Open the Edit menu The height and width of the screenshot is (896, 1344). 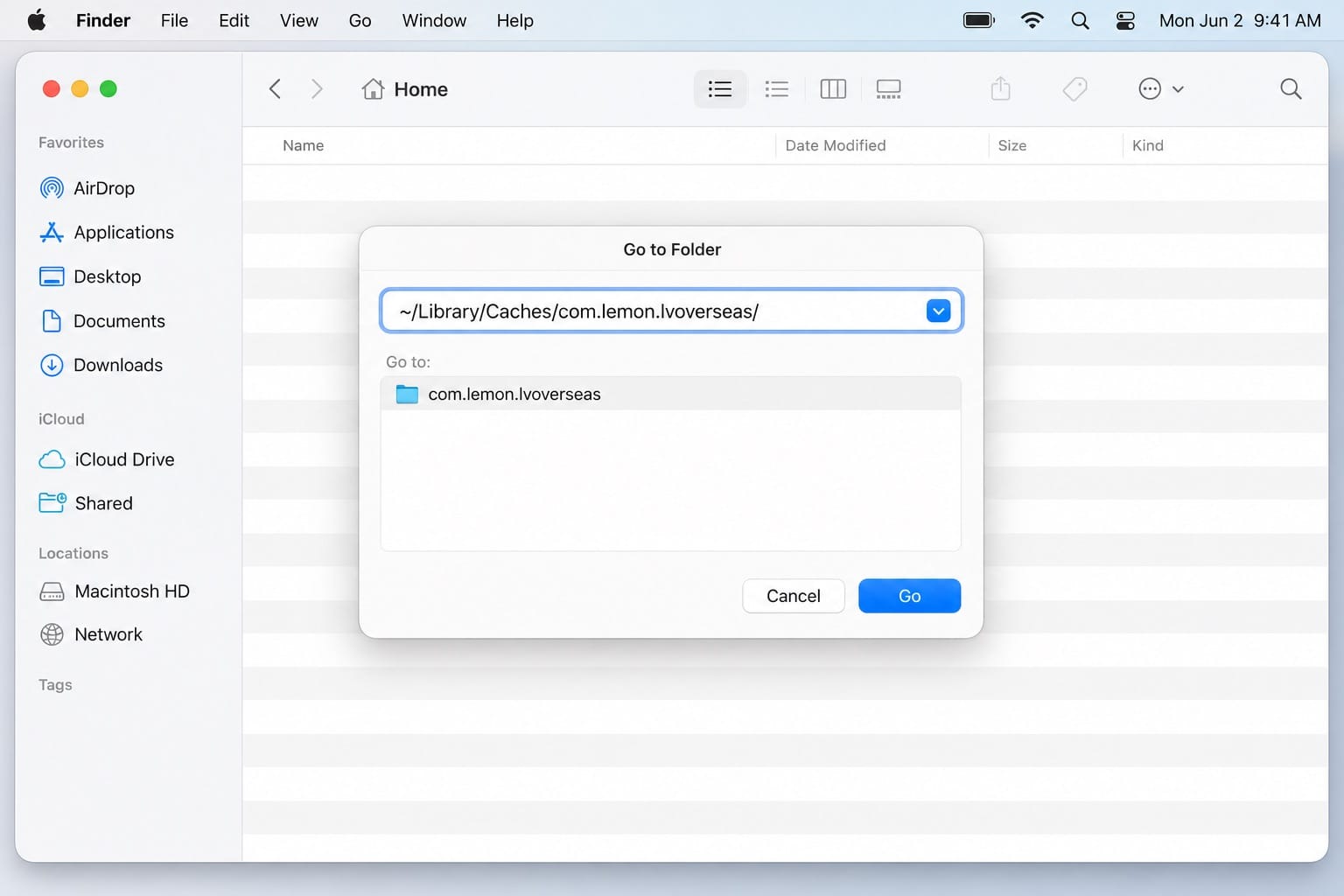click(x=234, y=20)
